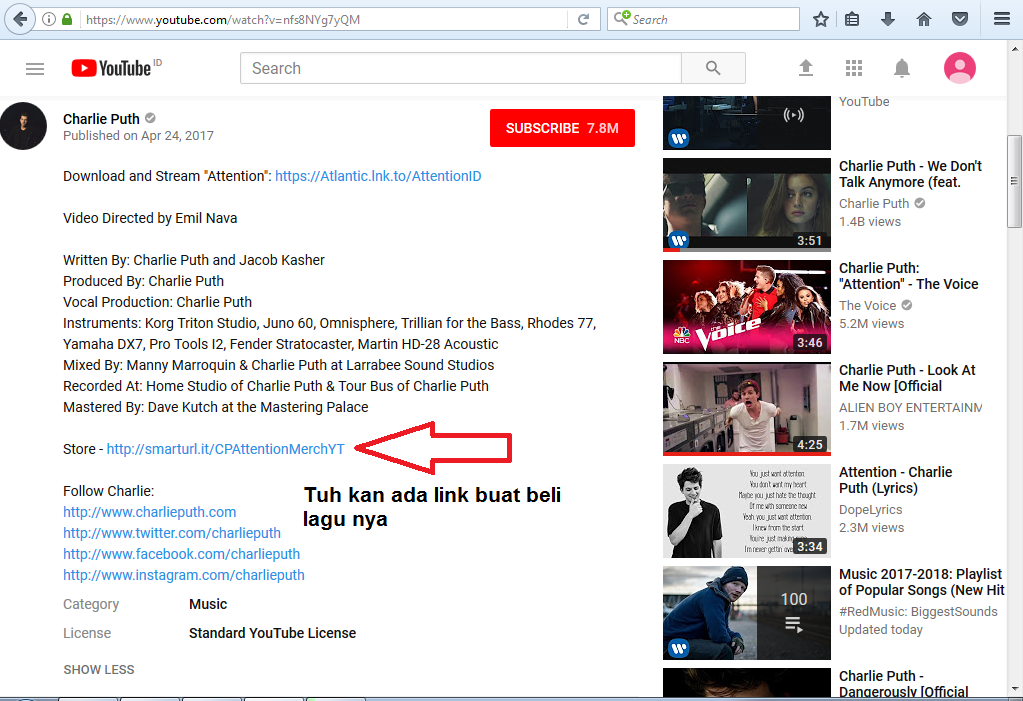Click the Firefox search bar engine icon
The width and height of the screenshot is (1023, 701).
622,18
